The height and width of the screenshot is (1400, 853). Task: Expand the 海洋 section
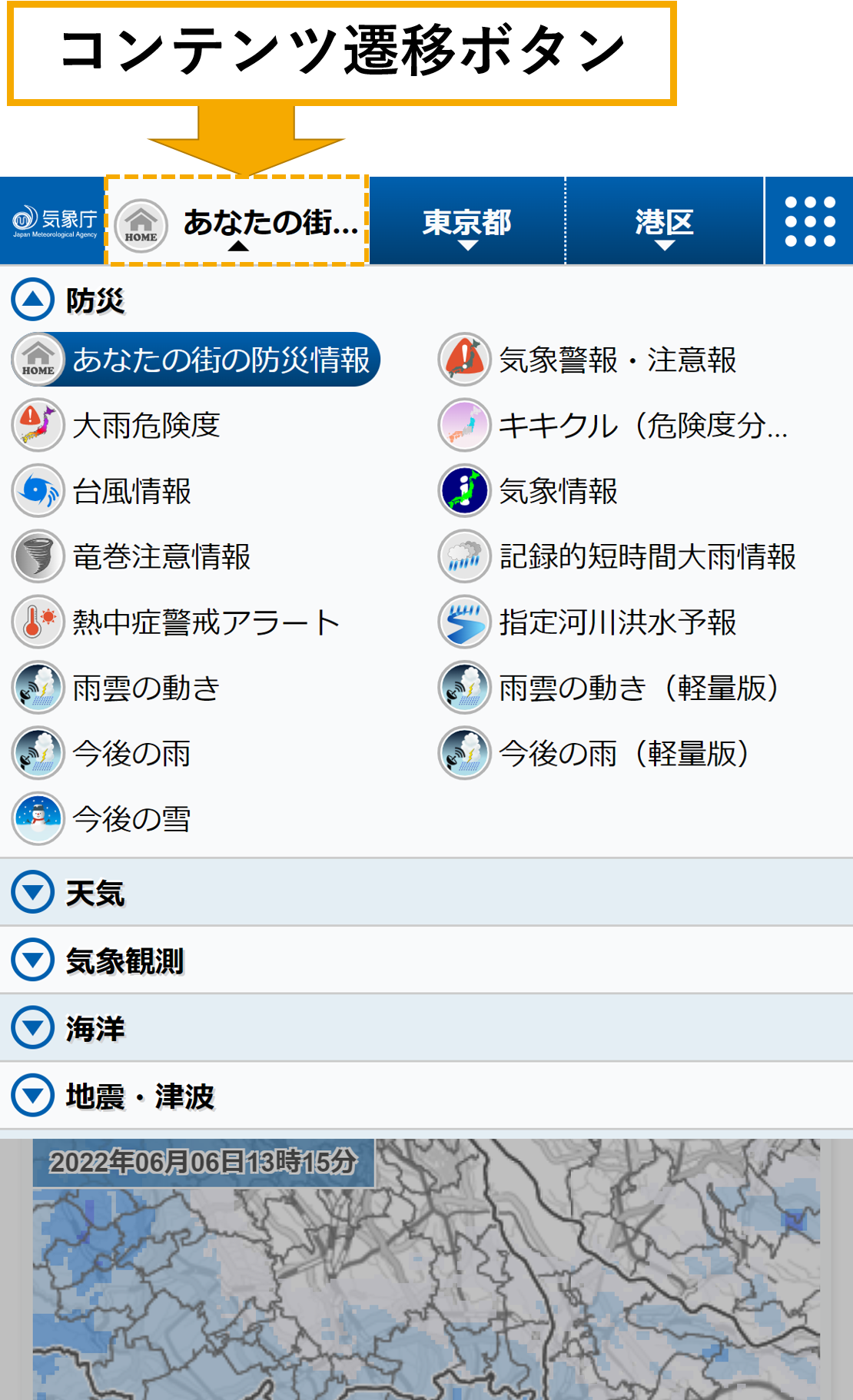pos(33,1027)
